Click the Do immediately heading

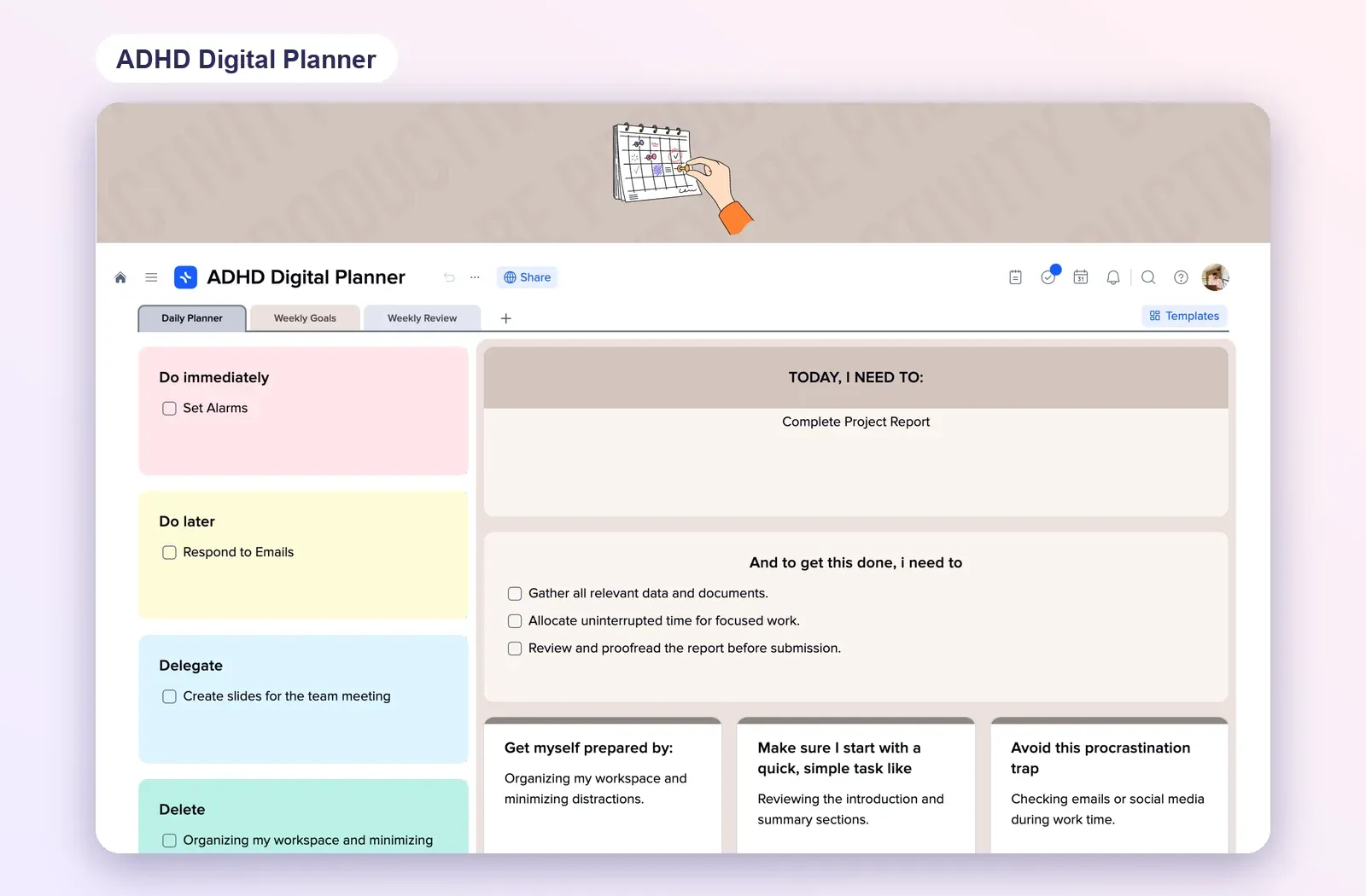tap(213, 377)
